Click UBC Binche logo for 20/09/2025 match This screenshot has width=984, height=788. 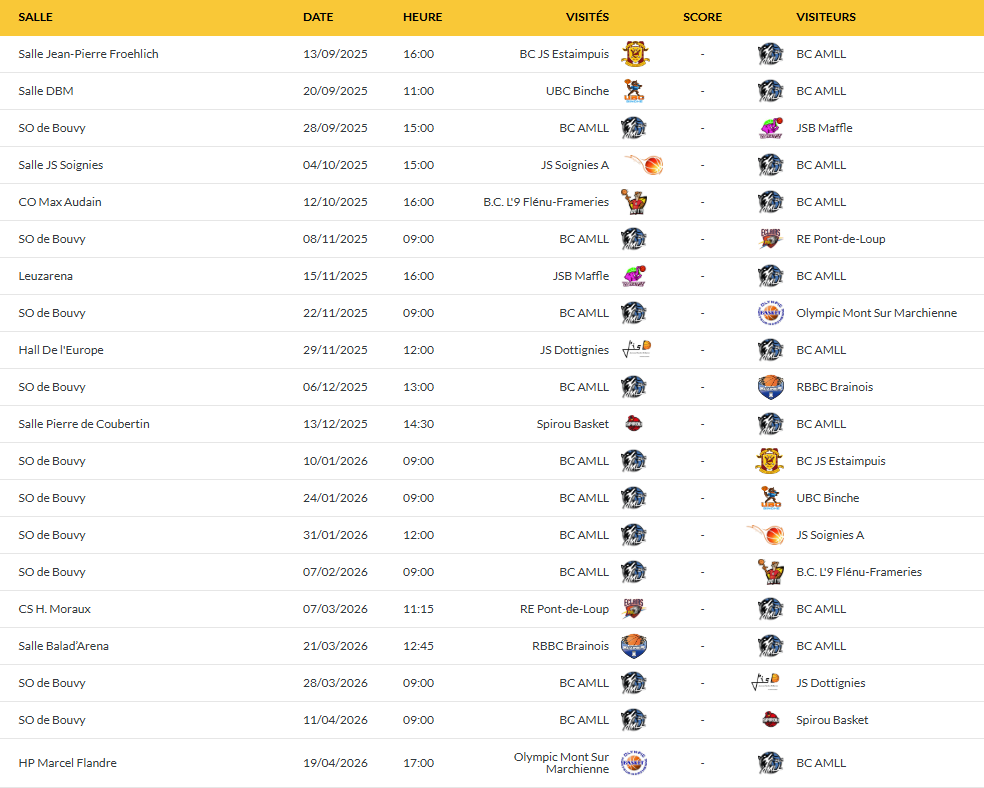(634, 91)
